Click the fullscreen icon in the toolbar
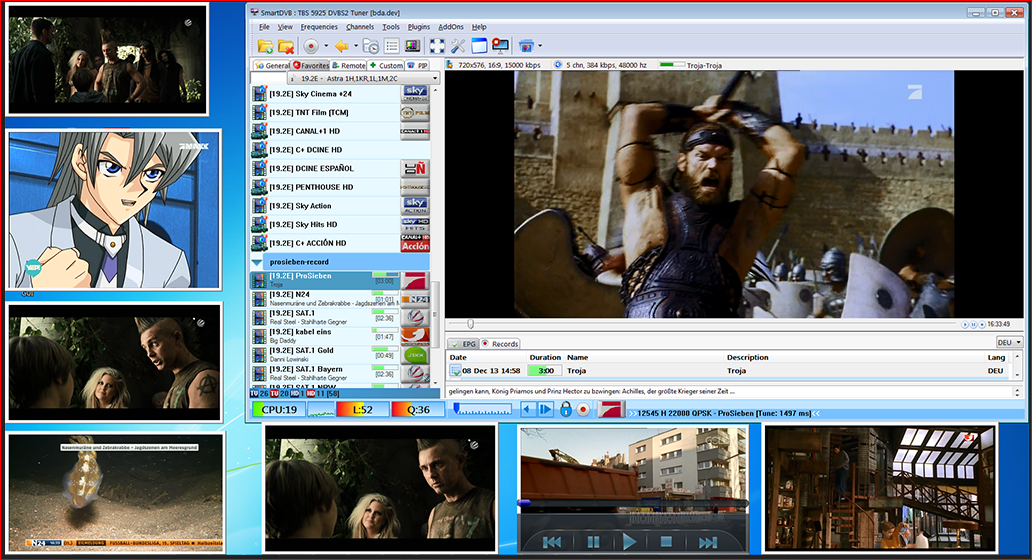The height and width of the screenshot is (560, 1032). pyautogui.click(x=437, y=46)
